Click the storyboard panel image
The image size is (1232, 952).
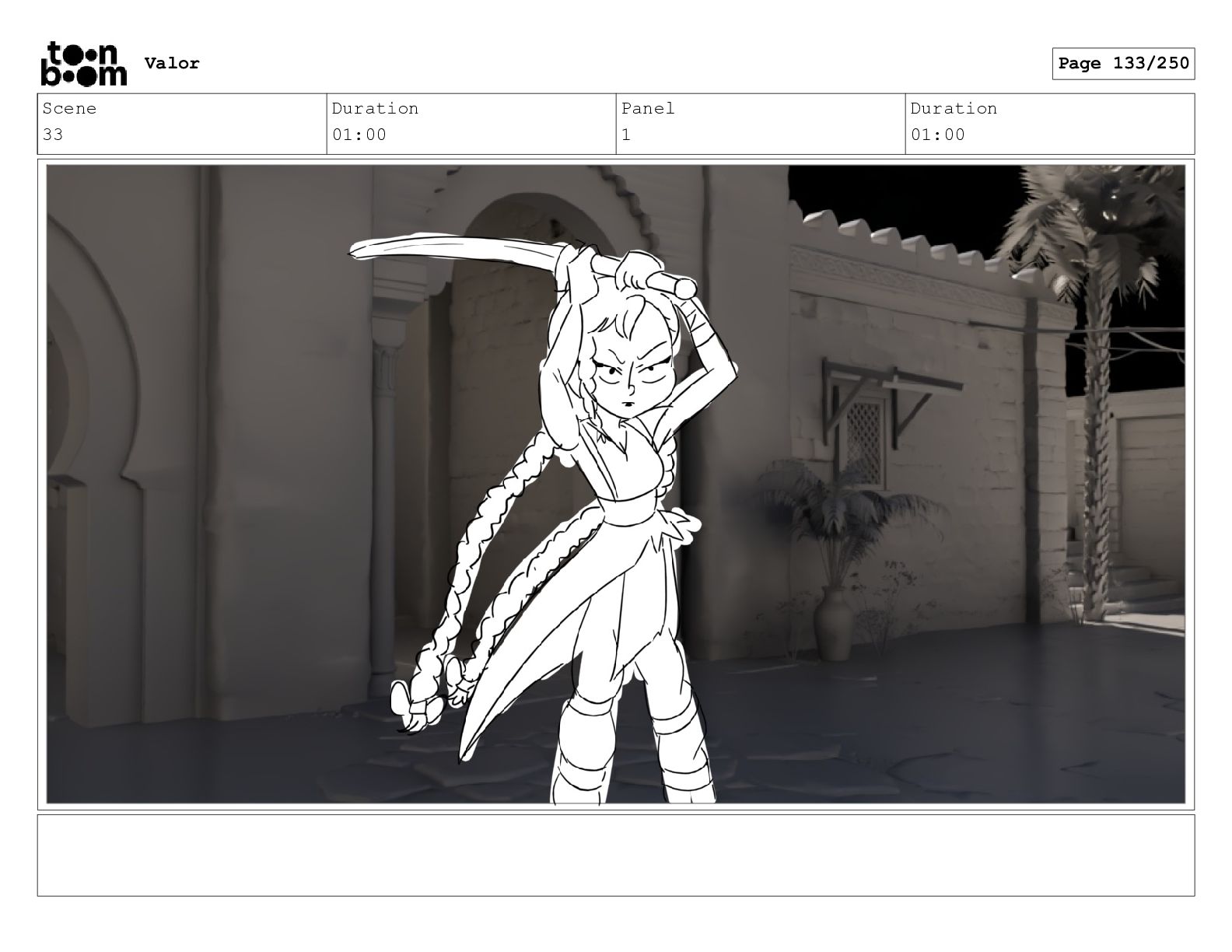[616, 484]
